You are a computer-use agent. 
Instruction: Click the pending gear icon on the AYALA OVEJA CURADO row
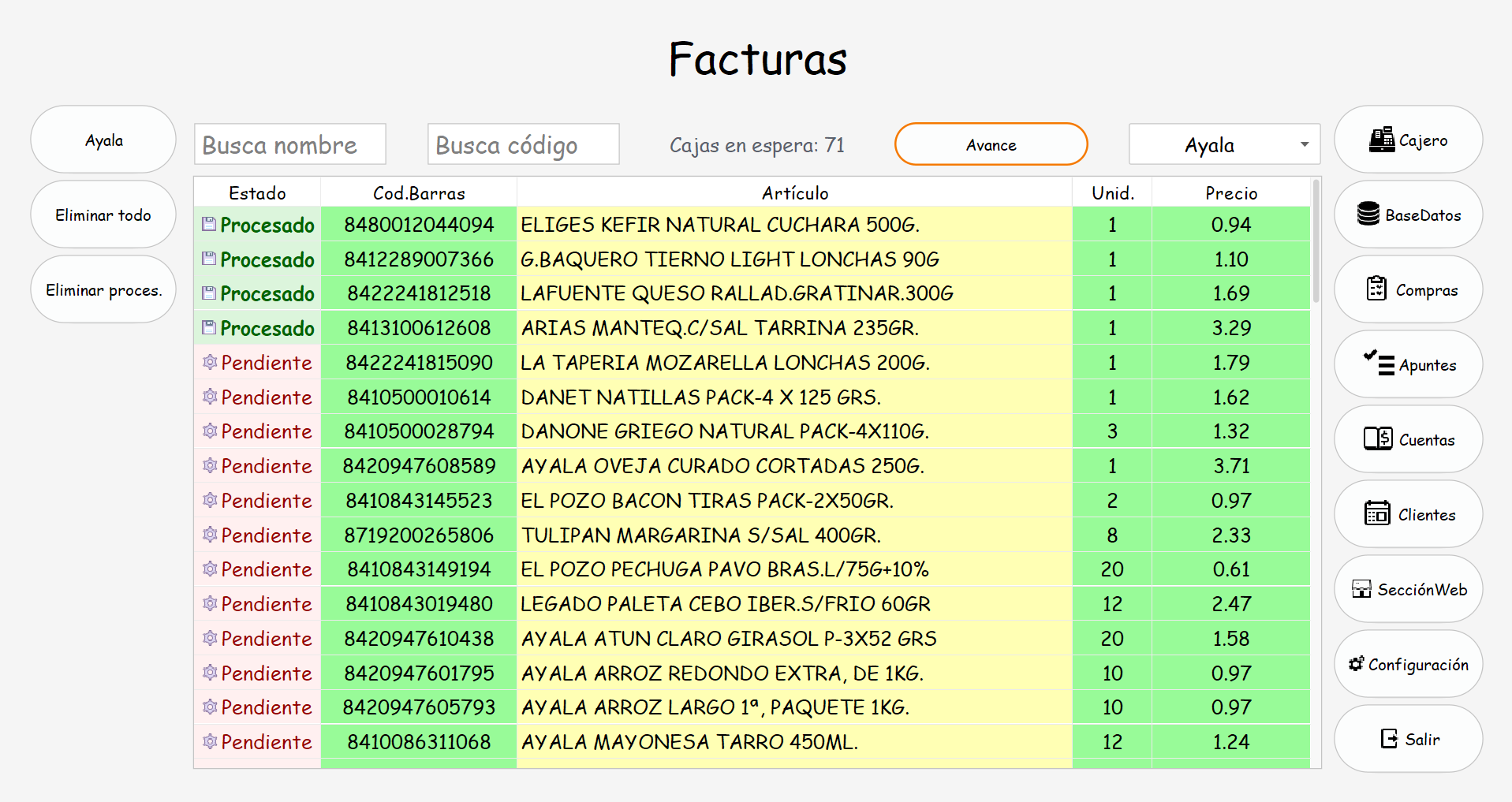tap(210, 465)
